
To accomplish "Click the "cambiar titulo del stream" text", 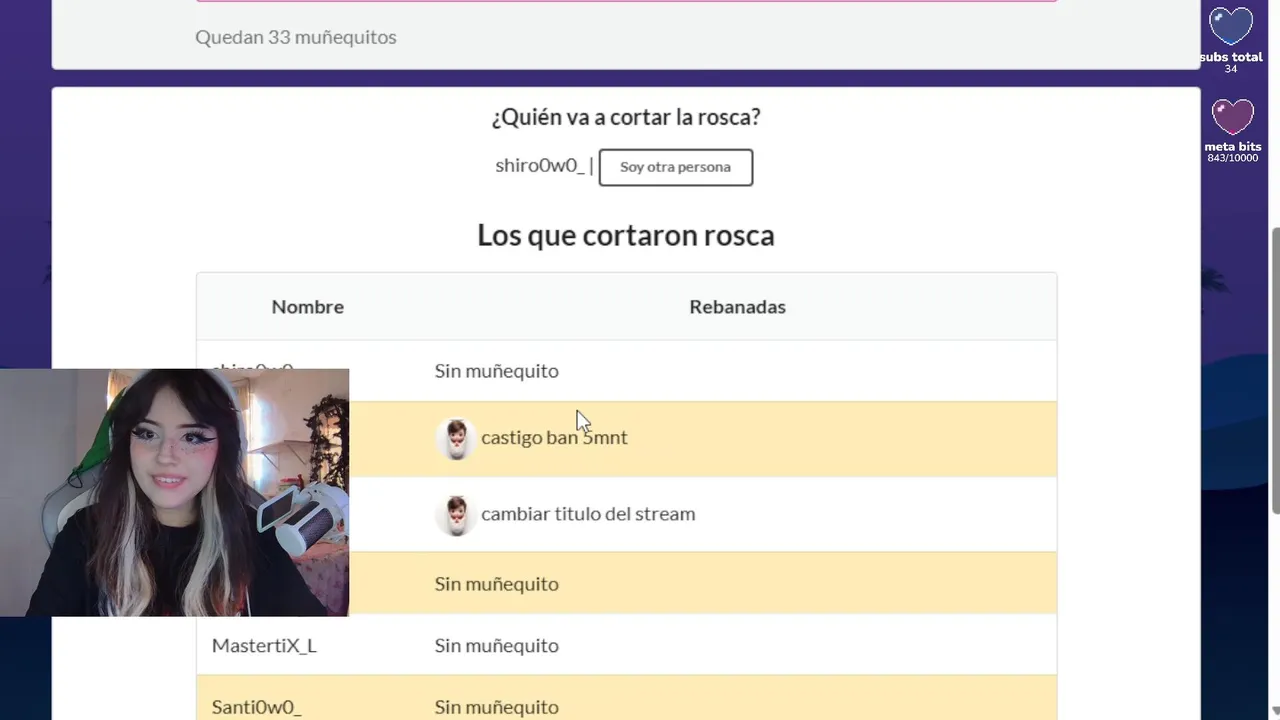I will 588,514.
